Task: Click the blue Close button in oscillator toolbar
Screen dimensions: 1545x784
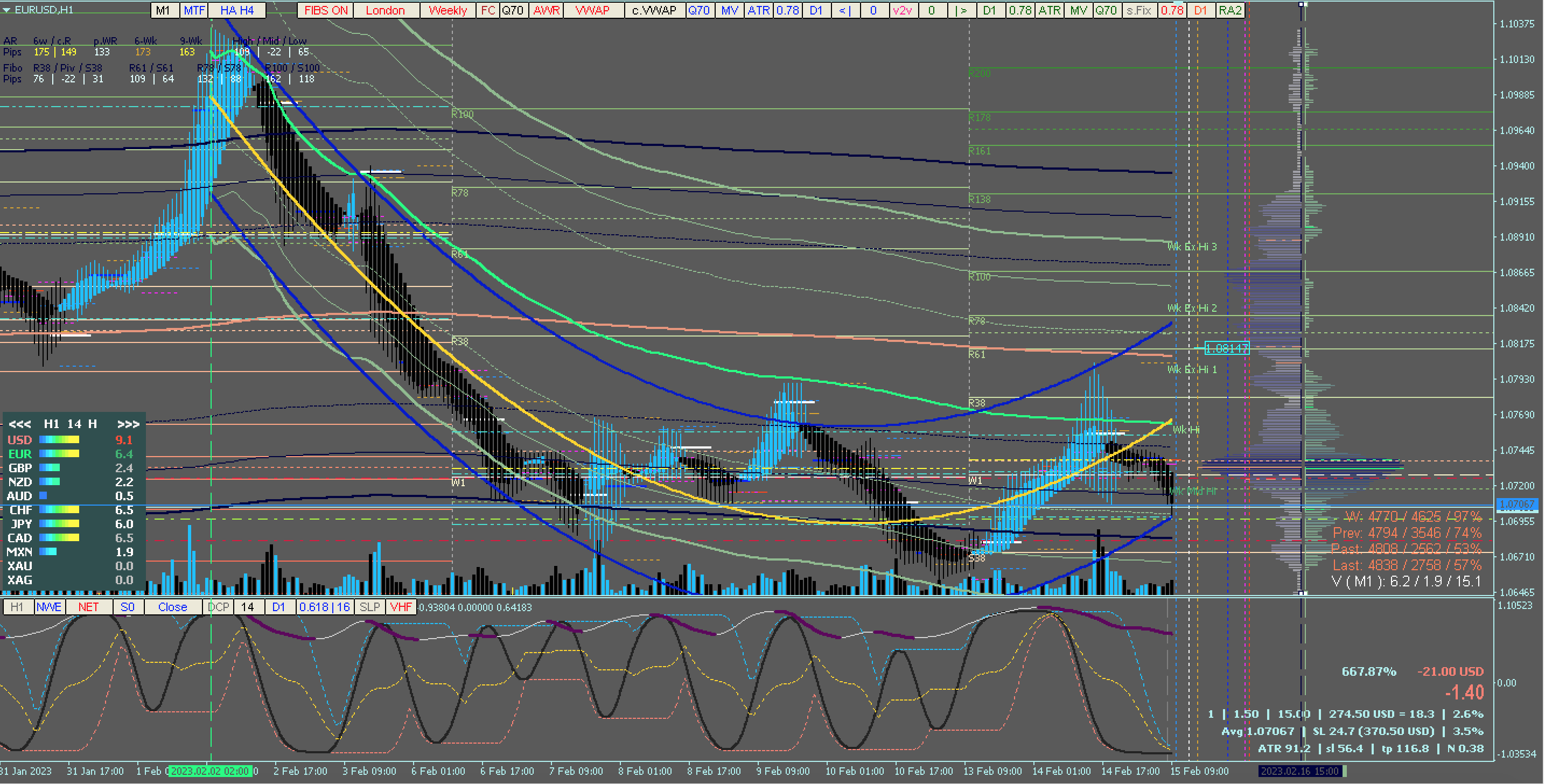Action: [173, 607]
